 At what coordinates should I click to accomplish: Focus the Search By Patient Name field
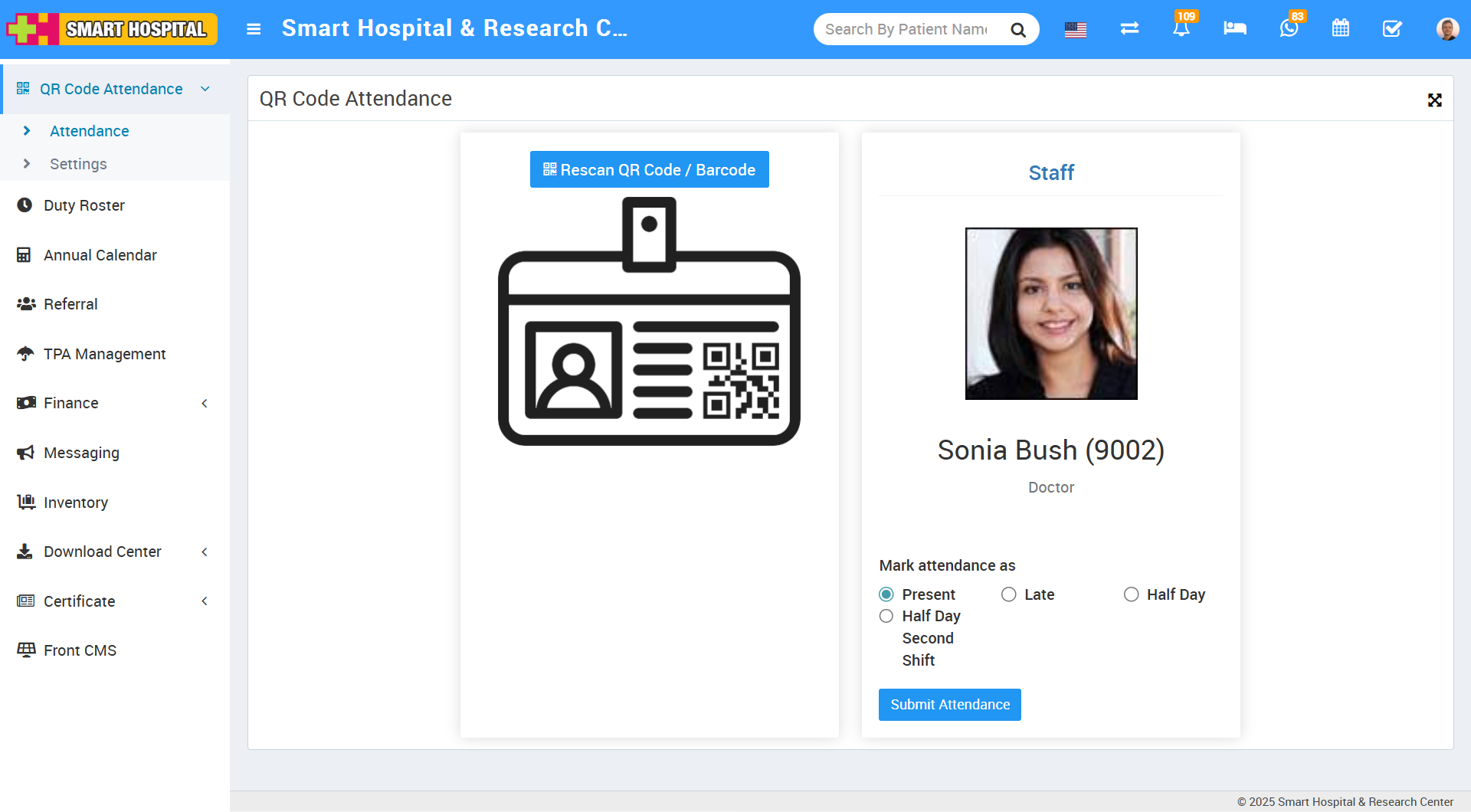click(908, 29)
